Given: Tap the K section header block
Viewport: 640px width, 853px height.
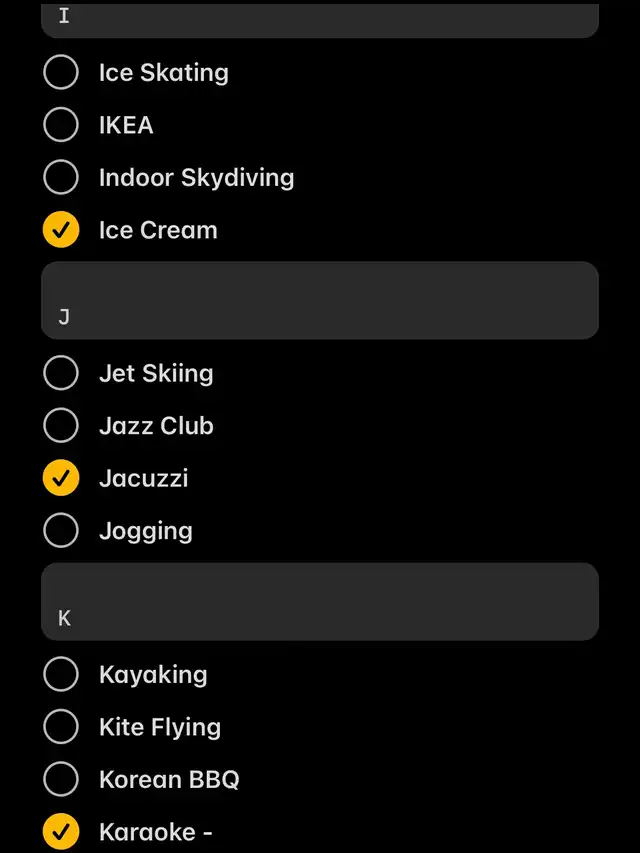Looking at the screenshot, I should 319,602.
